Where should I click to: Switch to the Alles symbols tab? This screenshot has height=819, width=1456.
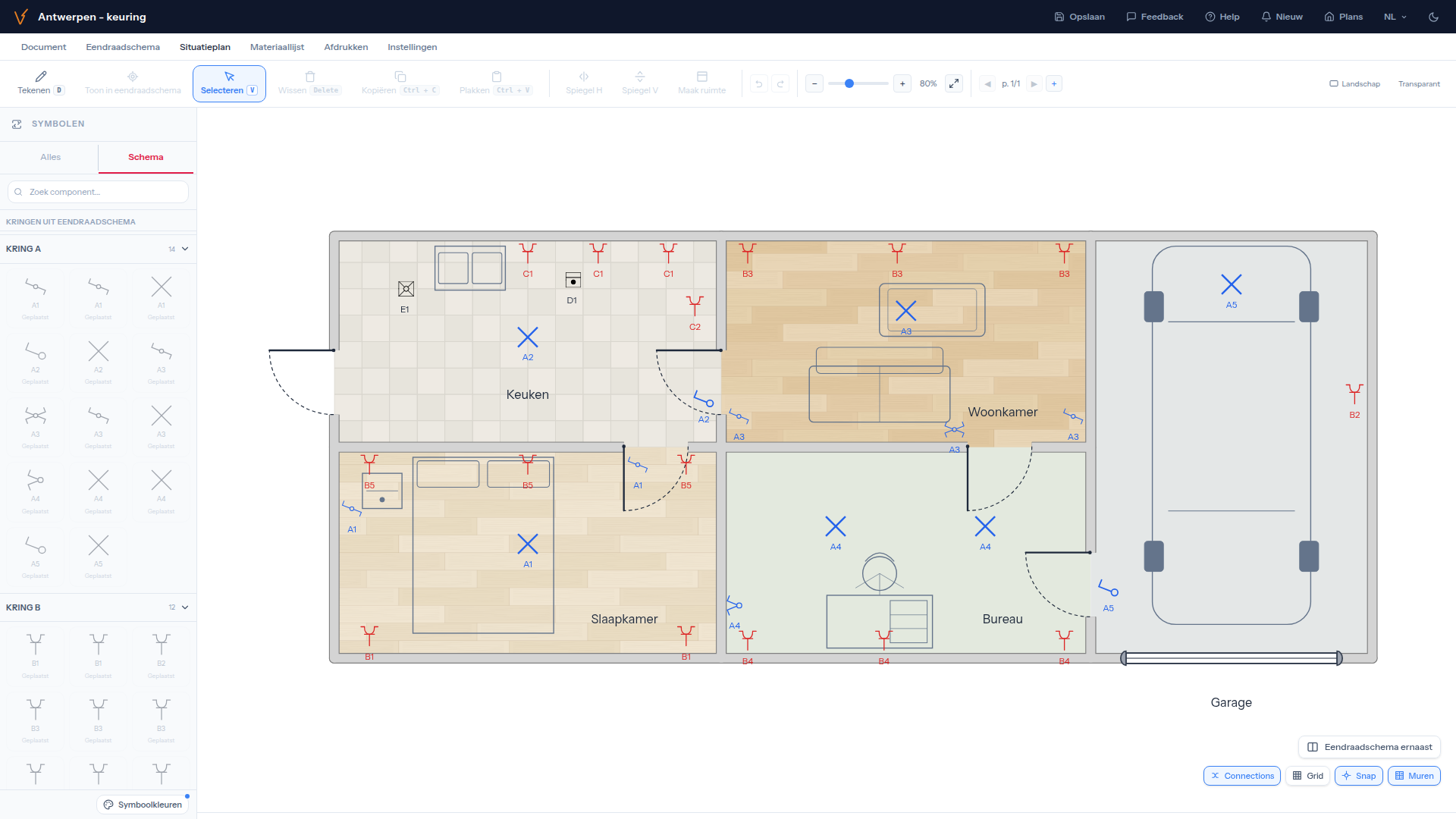click(x=50, y=157)
